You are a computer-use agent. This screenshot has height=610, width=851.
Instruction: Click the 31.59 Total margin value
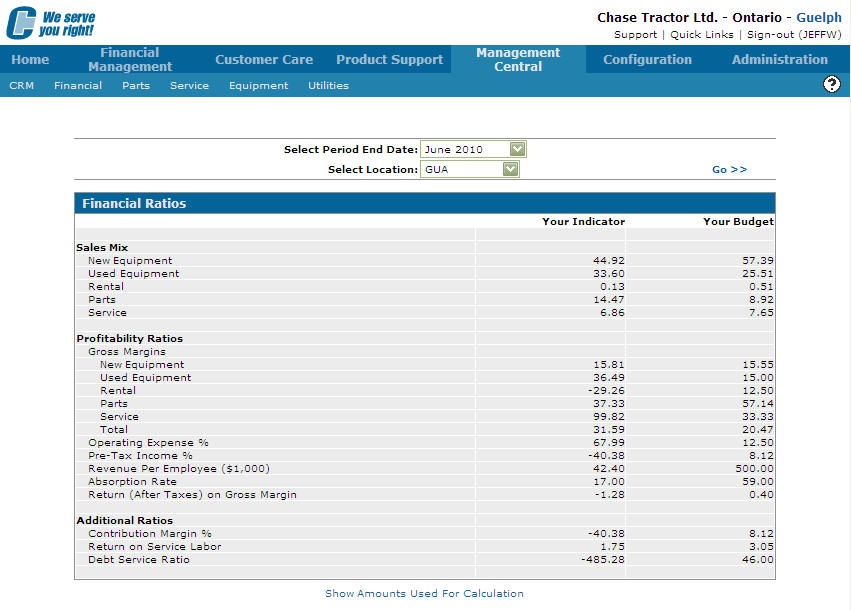[x=608, y=430]
